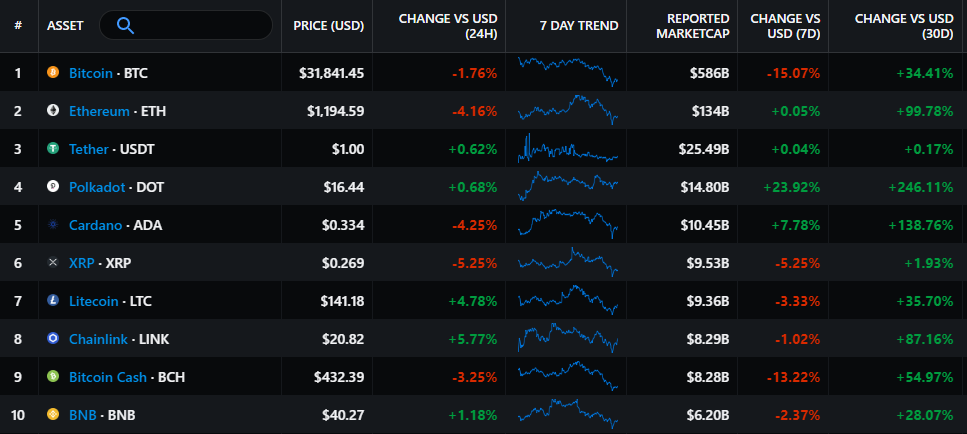Click the Bitcoin Cash coin icon
Viewport: 967px width, 434px height.
coord(53,377)
